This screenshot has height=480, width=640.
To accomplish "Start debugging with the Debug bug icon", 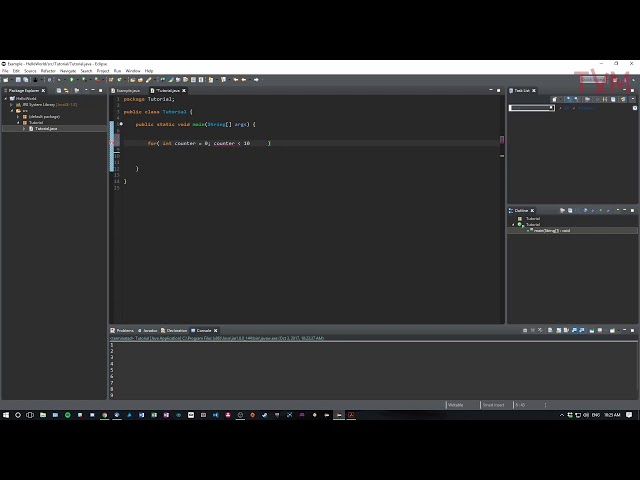I will pos(59,80).
